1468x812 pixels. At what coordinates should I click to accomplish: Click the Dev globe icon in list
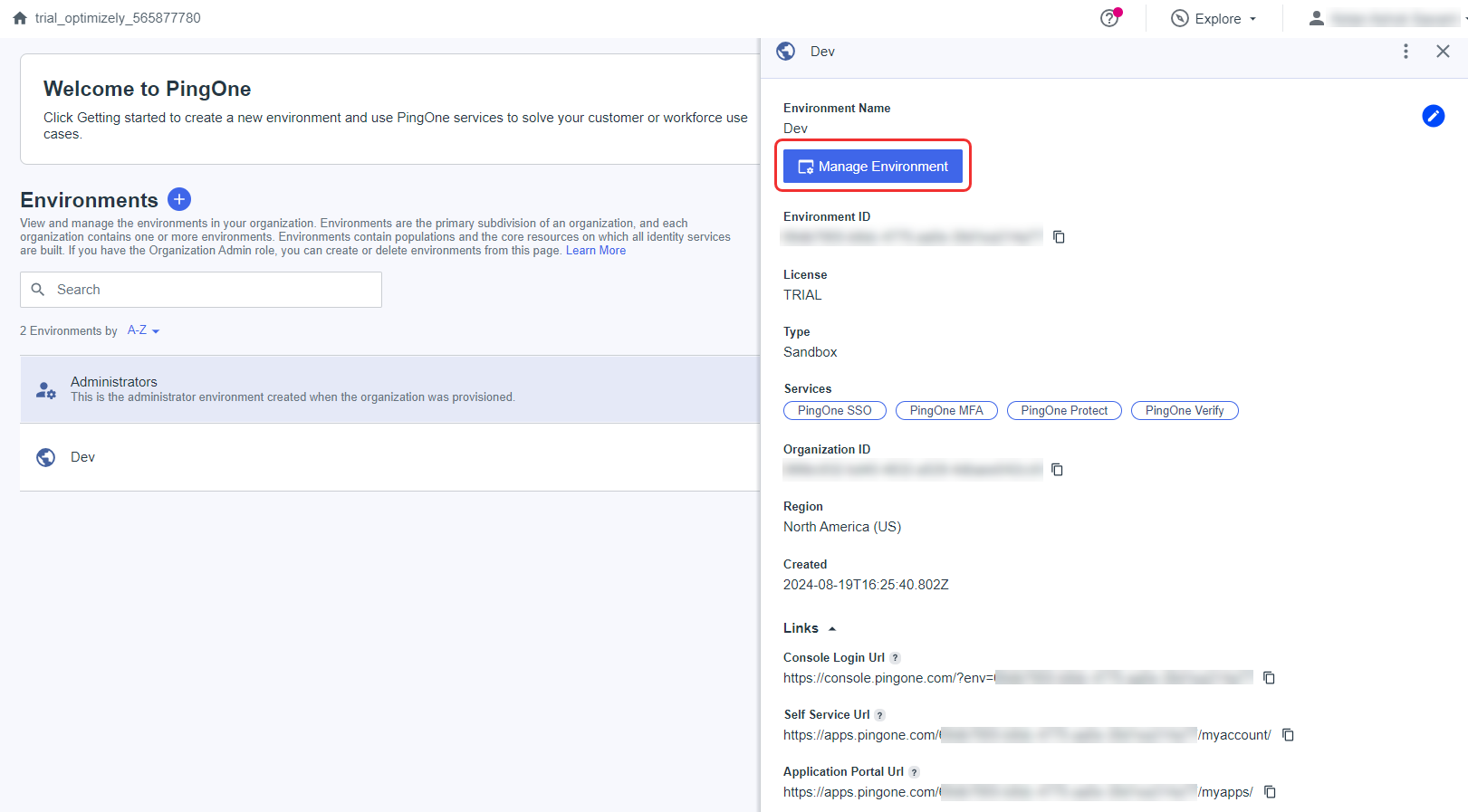[46, 457]
